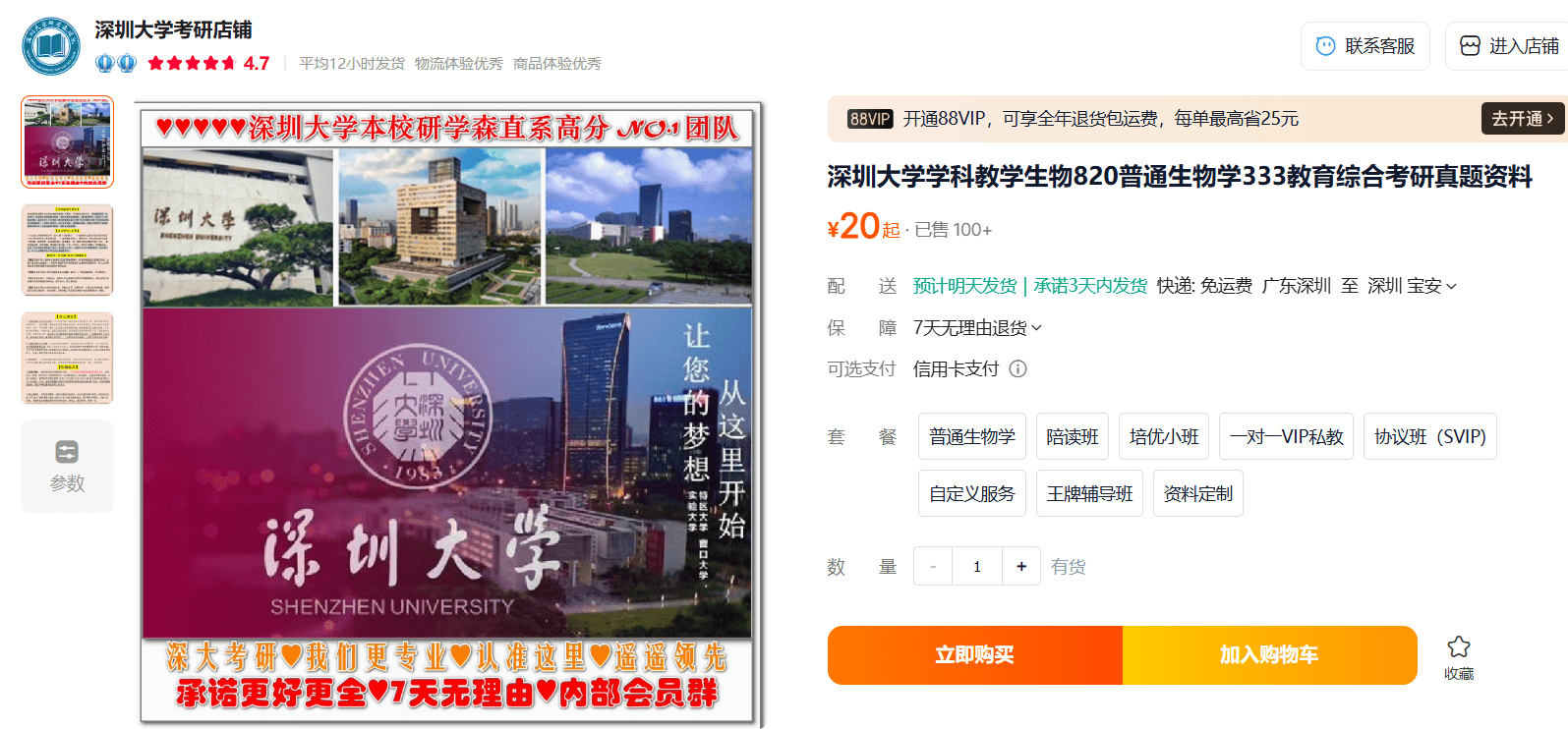Expand the 深圳 宝安 delivery address dropdown

coord(1412,286)
